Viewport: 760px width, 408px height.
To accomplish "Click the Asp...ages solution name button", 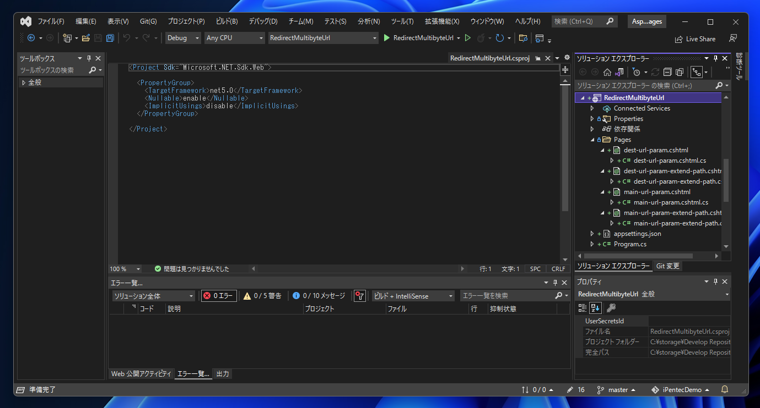I will pyautogui.click(x=647, y=21).
